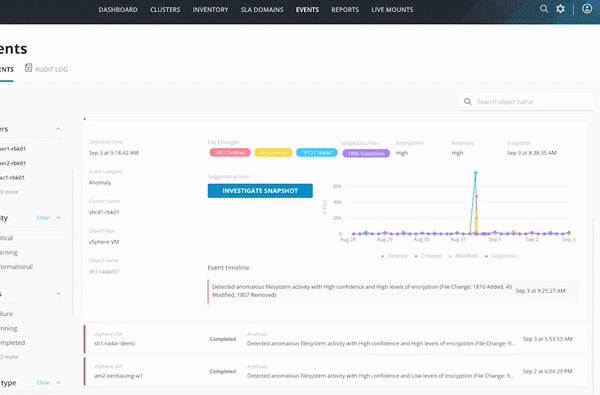
Task: Click the 1807 Deleted badge
Action: click(230, 153)
